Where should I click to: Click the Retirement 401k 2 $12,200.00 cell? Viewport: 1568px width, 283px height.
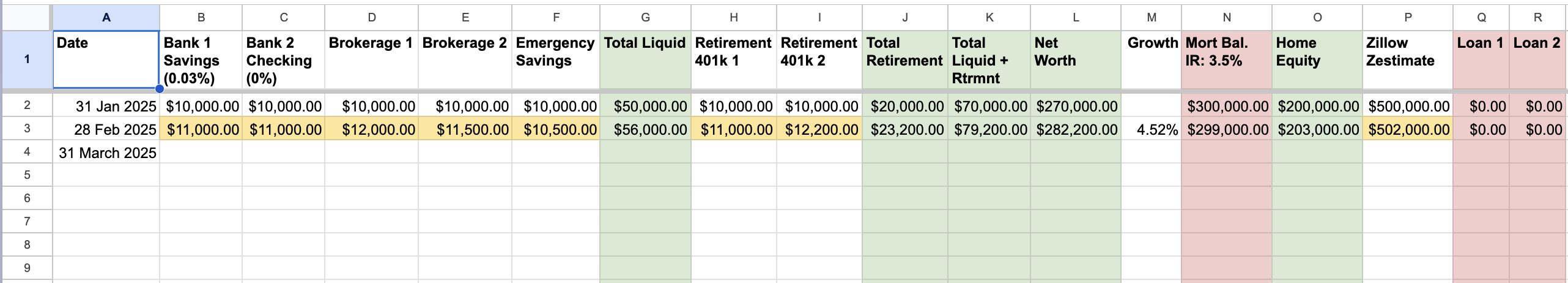[x=819, y=129]
